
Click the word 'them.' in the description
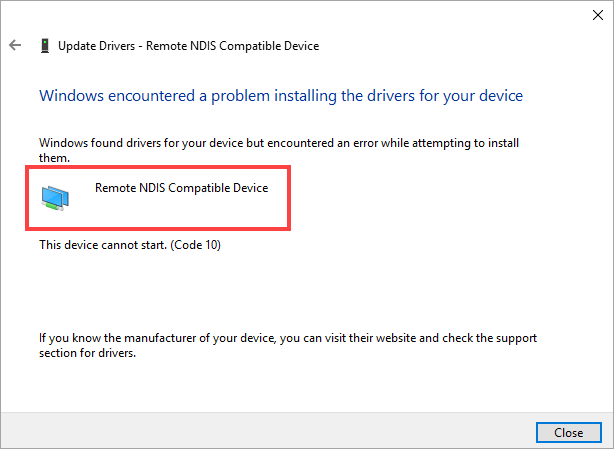point(53,157)
